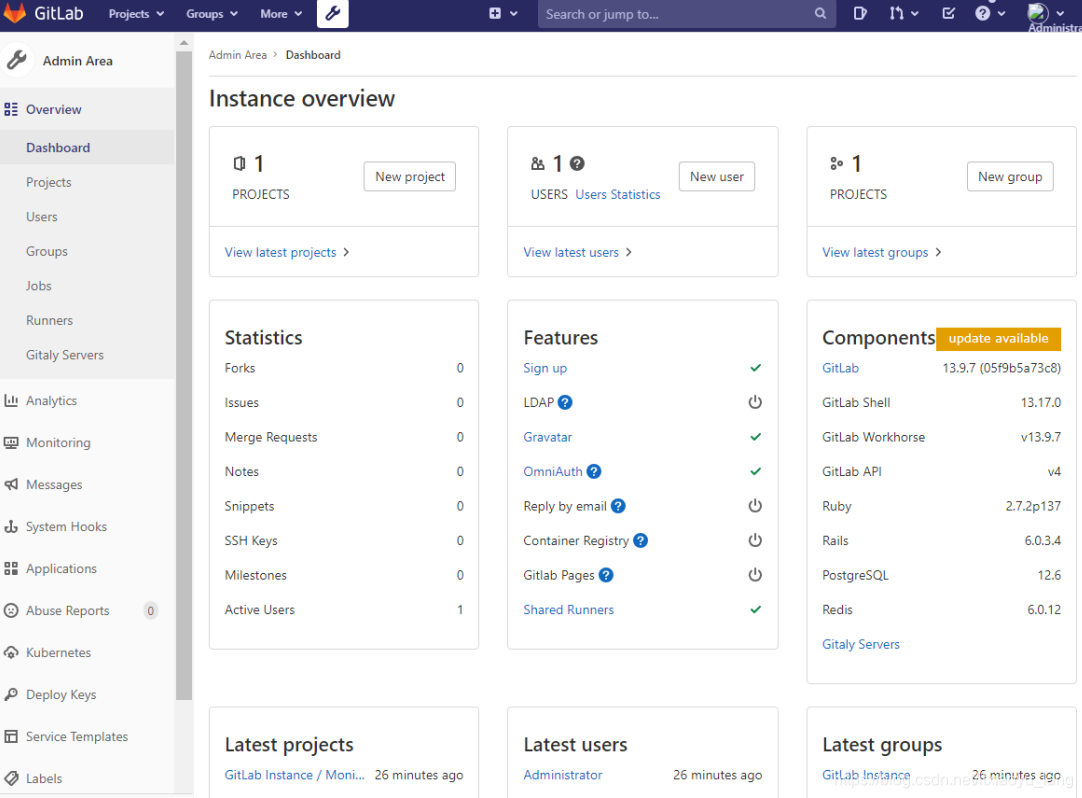The width and height of the screenshot is (1082, 798).
Task: Open View latest users link
Action: [578, 253]
